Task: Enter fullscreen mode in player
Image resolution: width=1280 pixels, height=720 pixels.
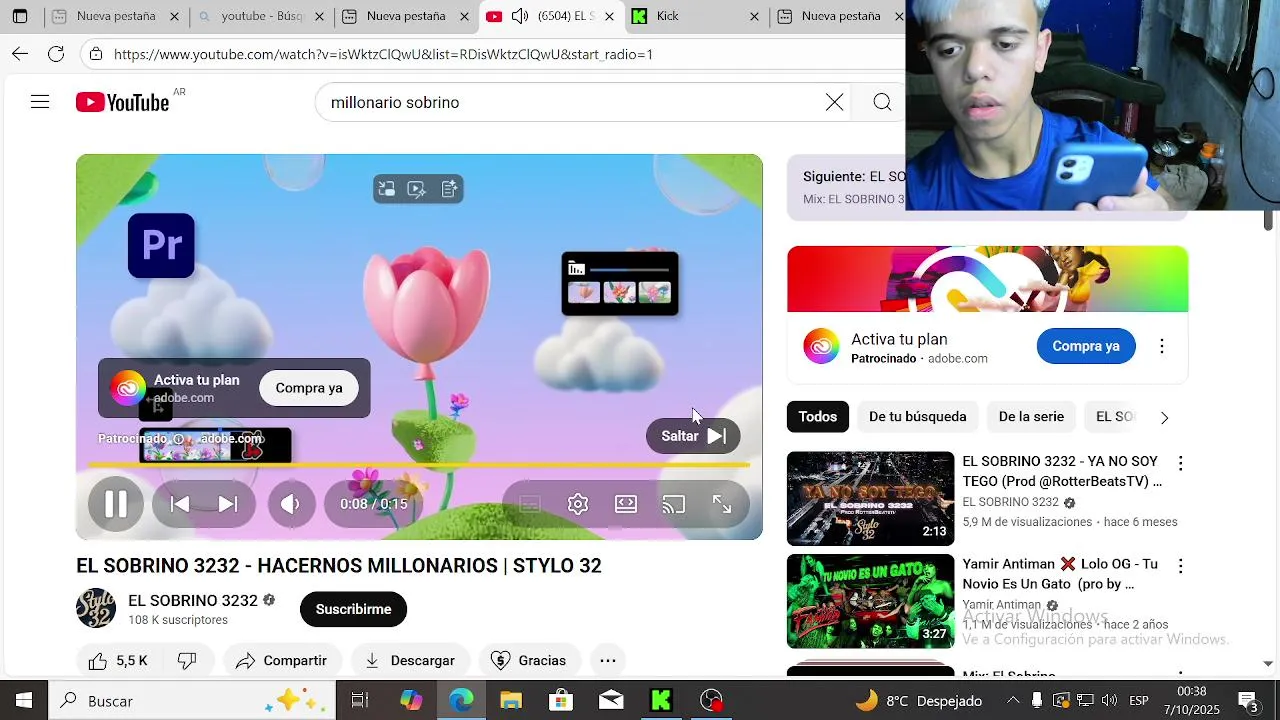Action: [x=722, y=504]
